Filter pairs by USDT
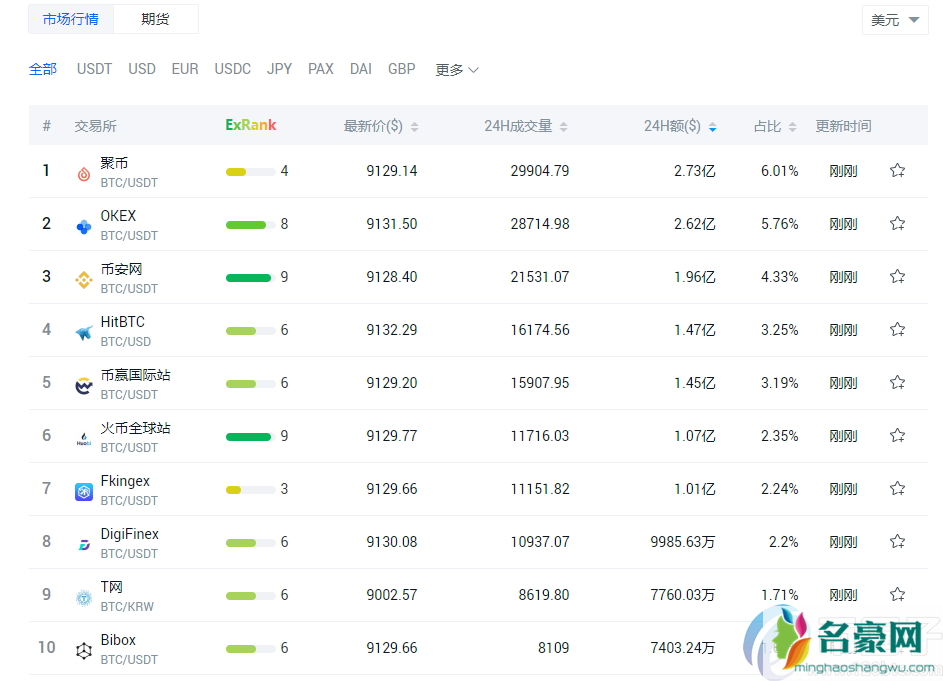 click(94, 69)
